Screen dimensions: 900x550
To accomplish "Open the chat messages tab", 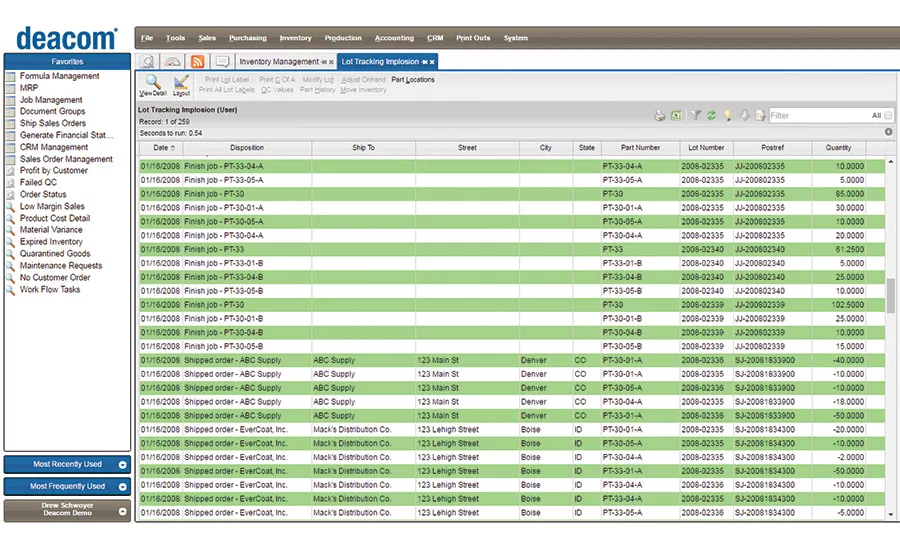I will click(x=222, y=61).
